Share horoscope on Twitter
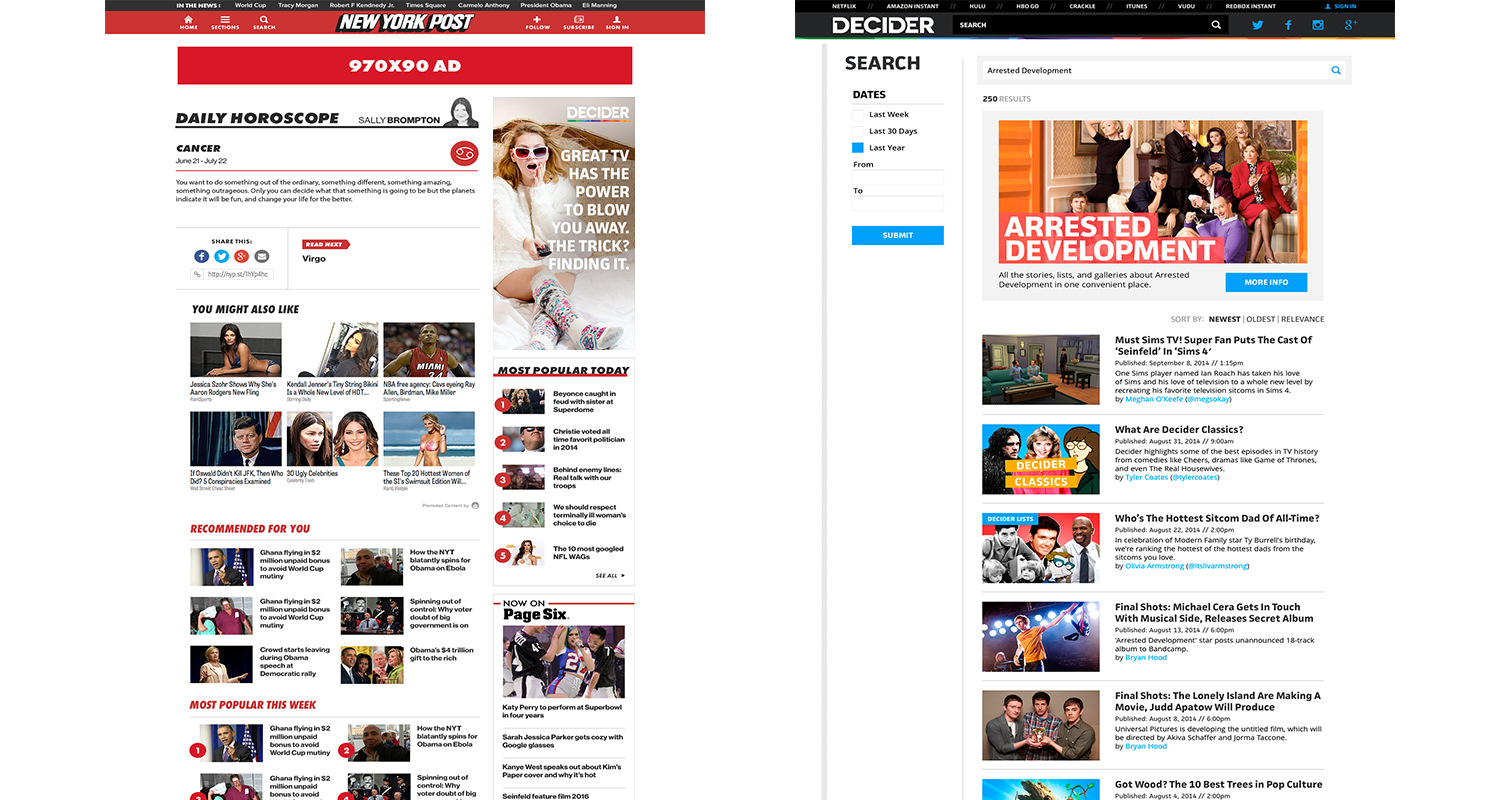 pyautogui.click(x=221, y=256)
